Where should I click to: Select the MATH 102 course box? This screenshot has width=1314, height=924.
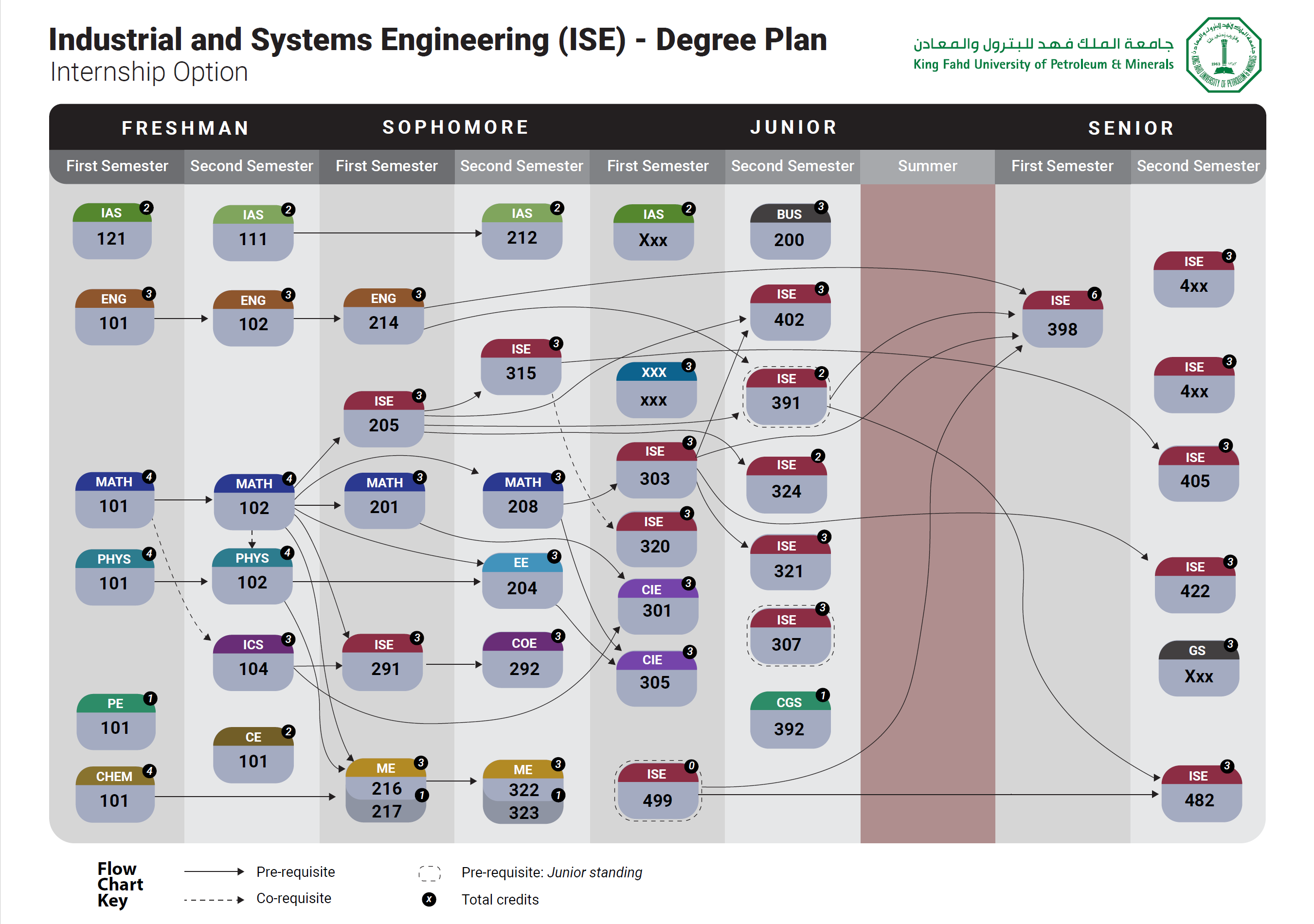253,502
